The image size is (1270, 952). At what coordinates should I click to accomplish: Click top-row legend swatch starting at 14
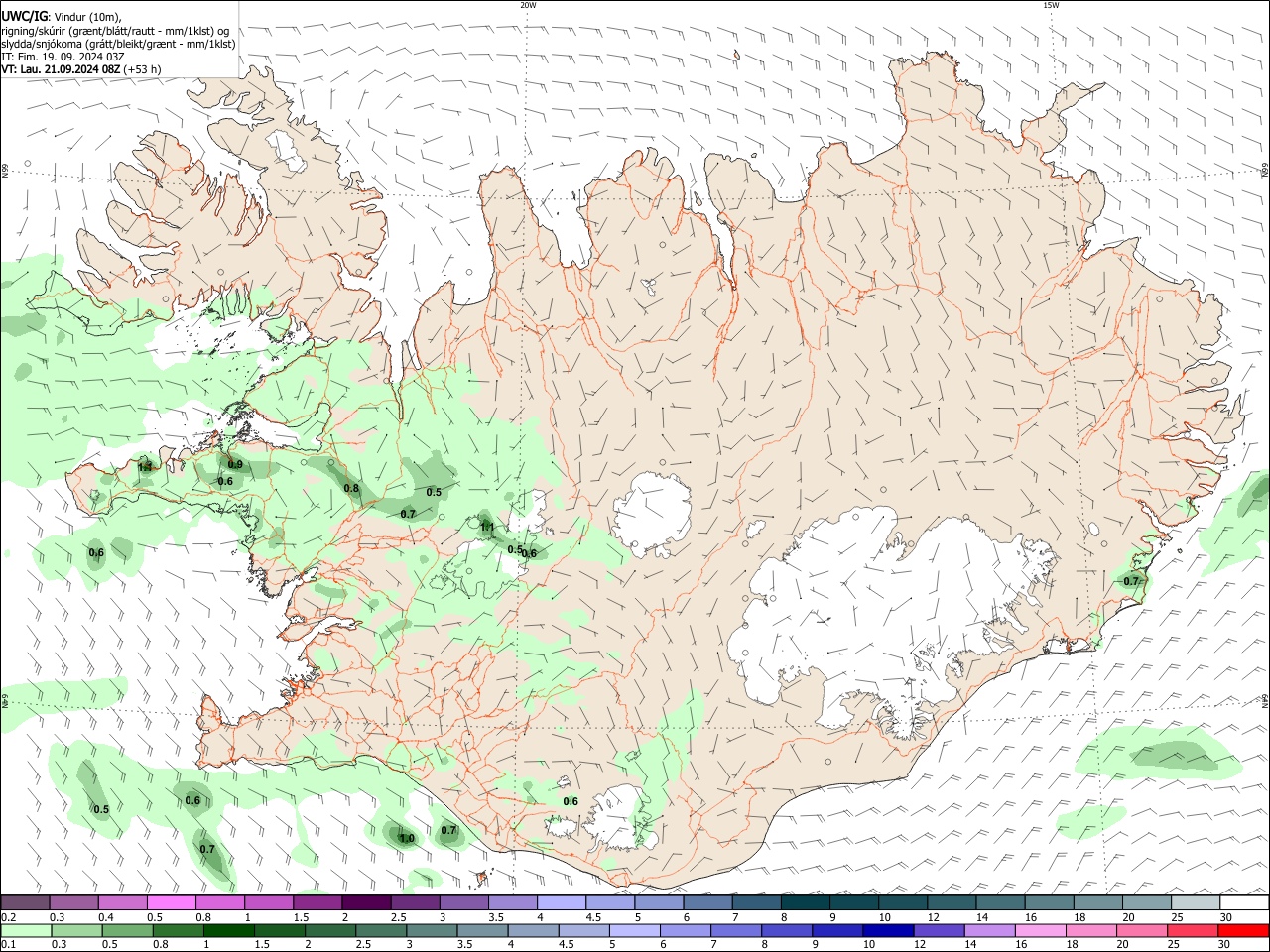click(x=1000, y=902)
